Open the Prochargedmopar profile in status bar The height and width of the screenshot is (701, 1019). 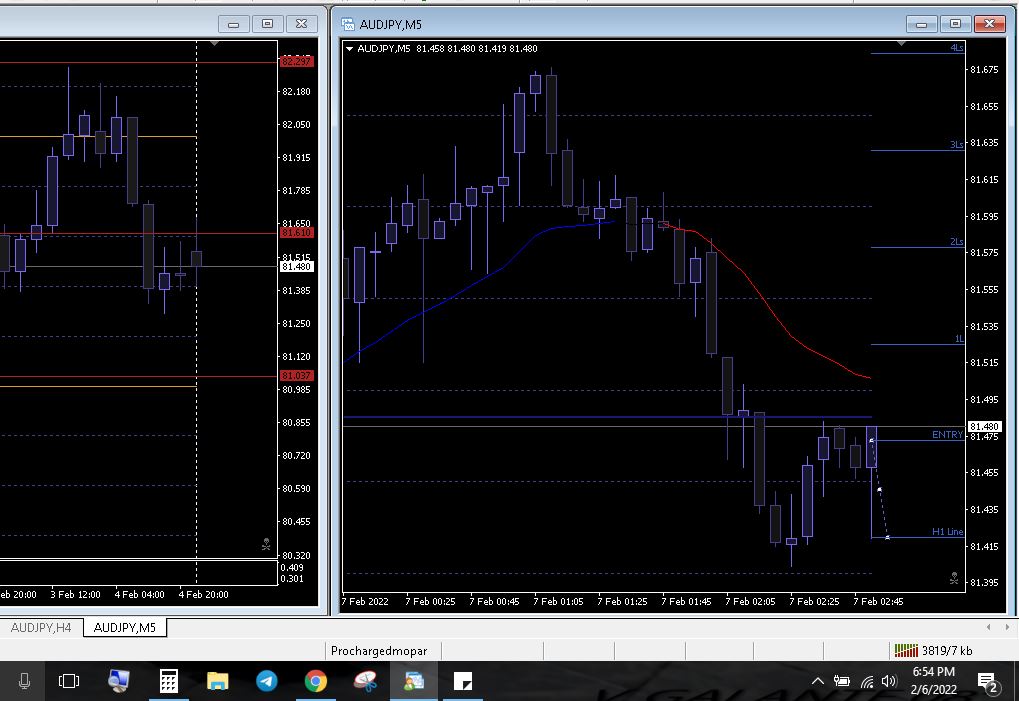[x=379, y=651]
